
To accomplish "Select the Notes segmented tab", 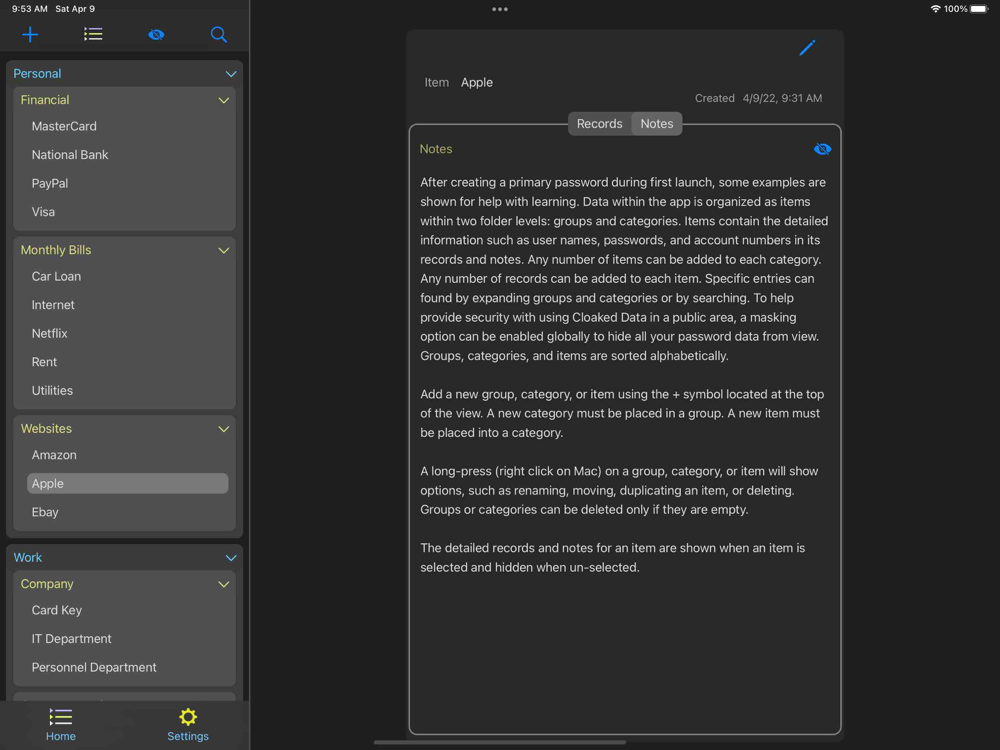I will pyautogui.click(x=657, y=124).
